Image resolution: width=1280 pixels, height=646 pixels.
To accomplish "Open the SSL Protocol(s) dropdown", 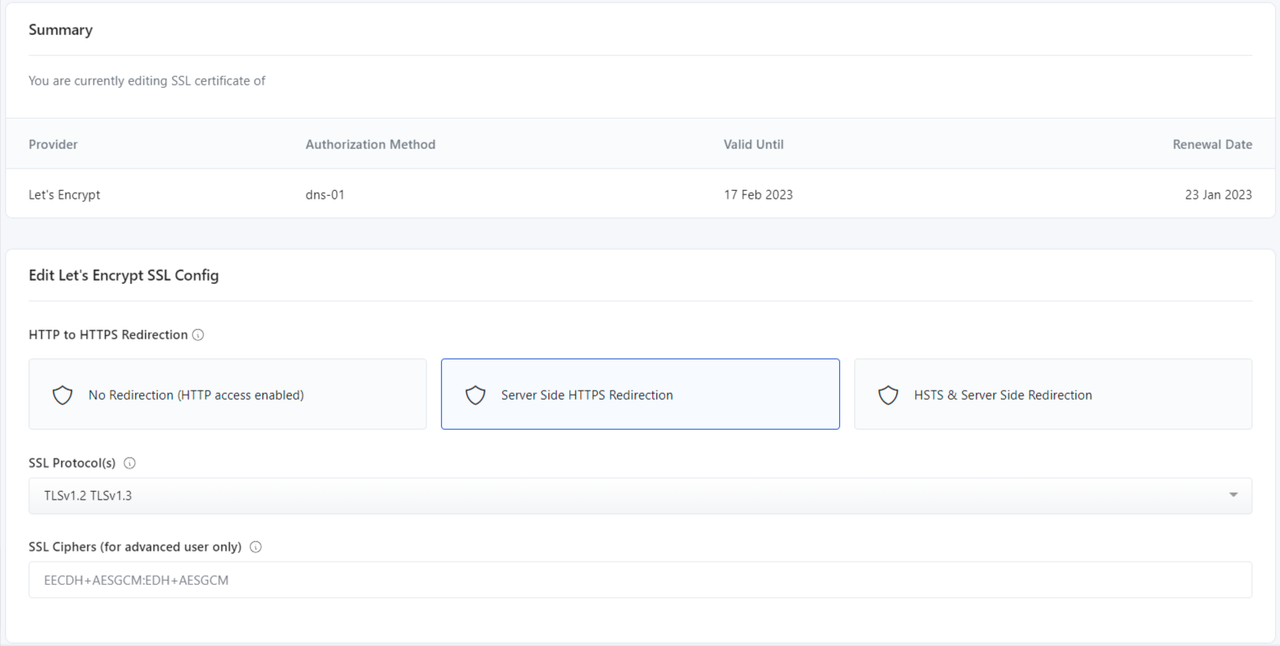I will pyautogui.click(x=640, y=496).
